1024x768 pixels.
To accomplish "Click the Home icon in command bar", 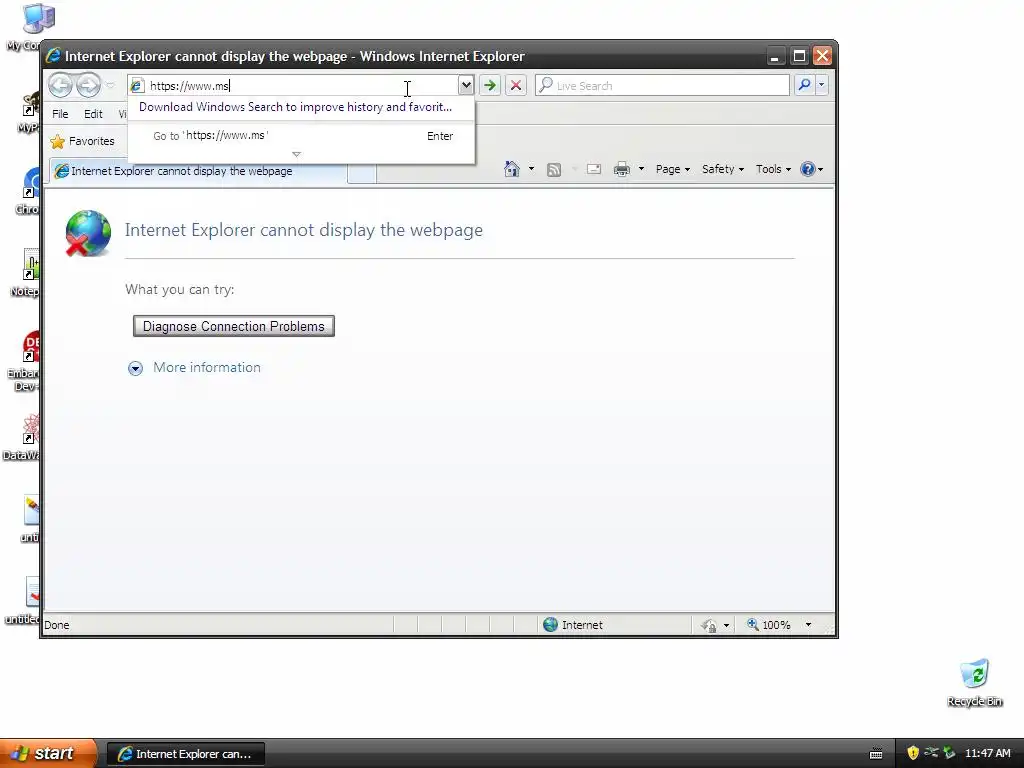I will point(512,169).
